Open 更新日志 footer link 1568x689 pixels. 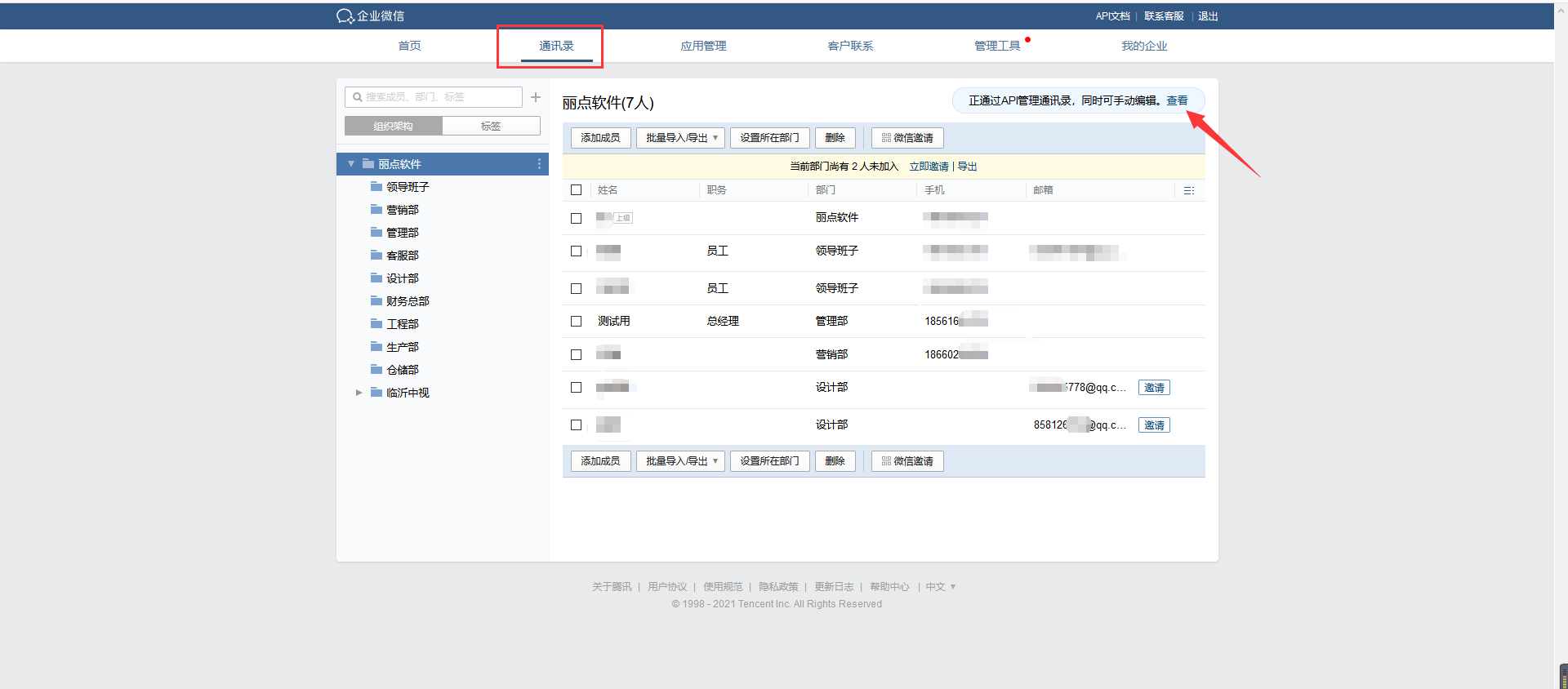pos(834,587)
